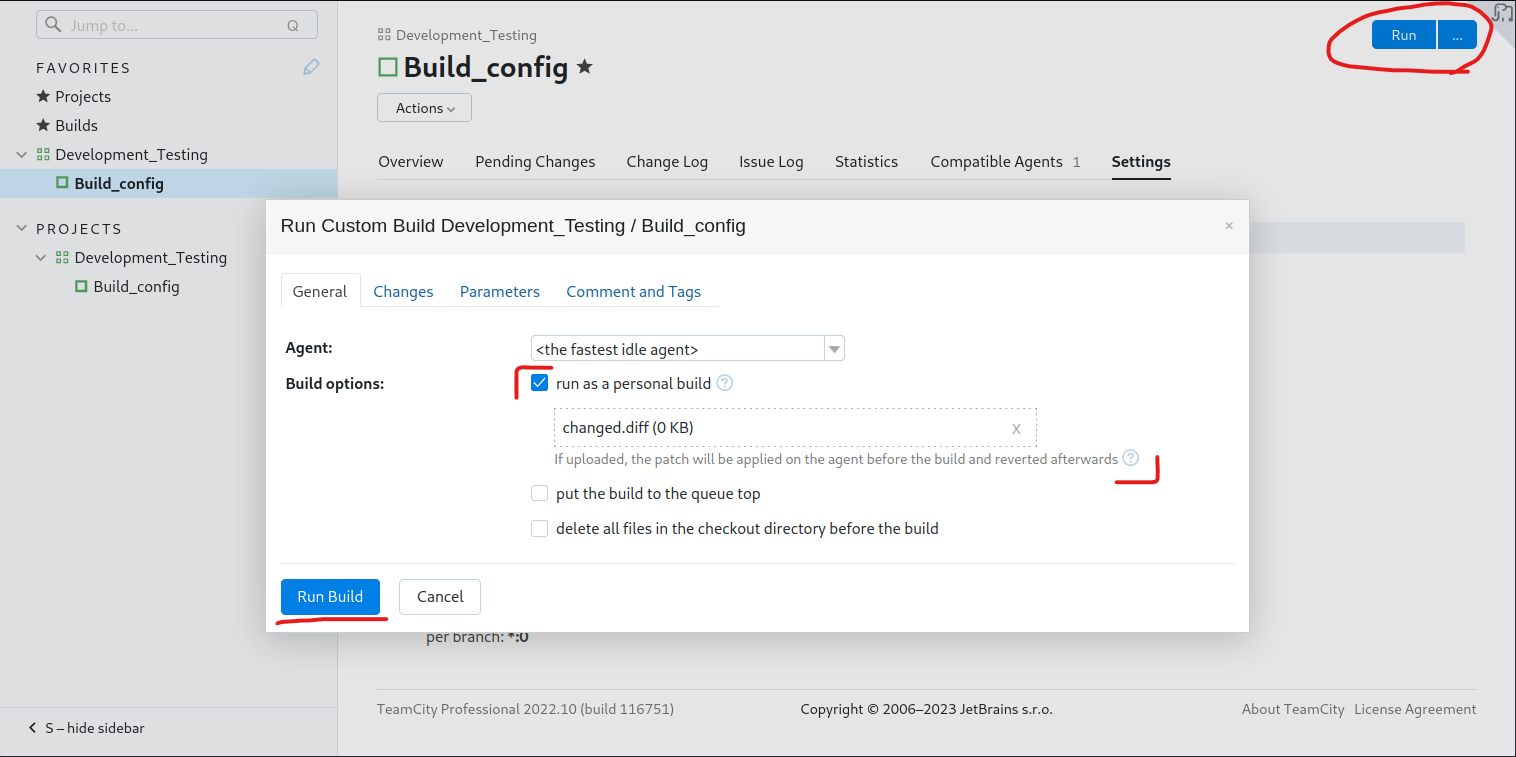The height and width of the screenshot is (757, 1516).
Task: Click the Development_Testing breadcrumb project icon
Action: [383, 34]
